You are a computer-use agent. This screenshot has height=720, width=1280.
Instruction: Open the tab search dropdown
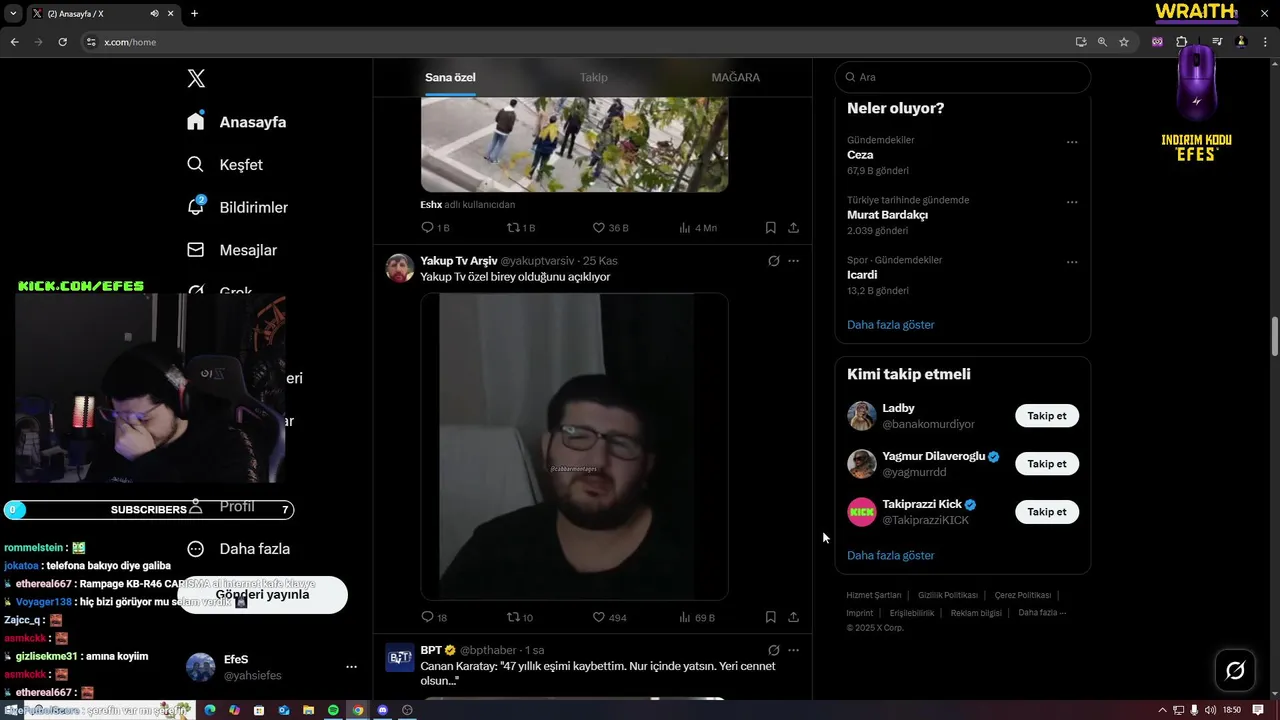13,14
